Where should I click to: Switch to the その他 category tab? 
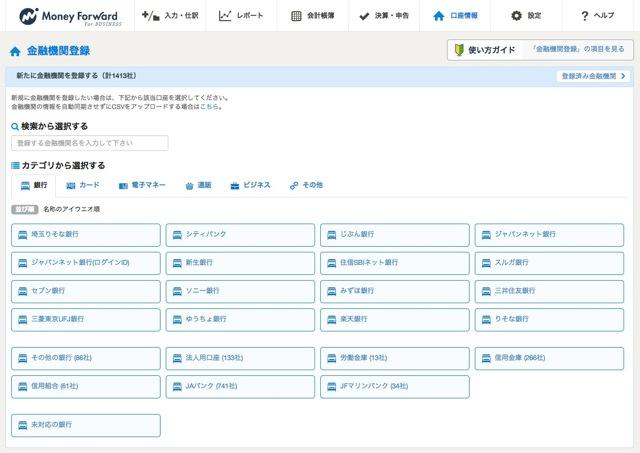[306, 186]
